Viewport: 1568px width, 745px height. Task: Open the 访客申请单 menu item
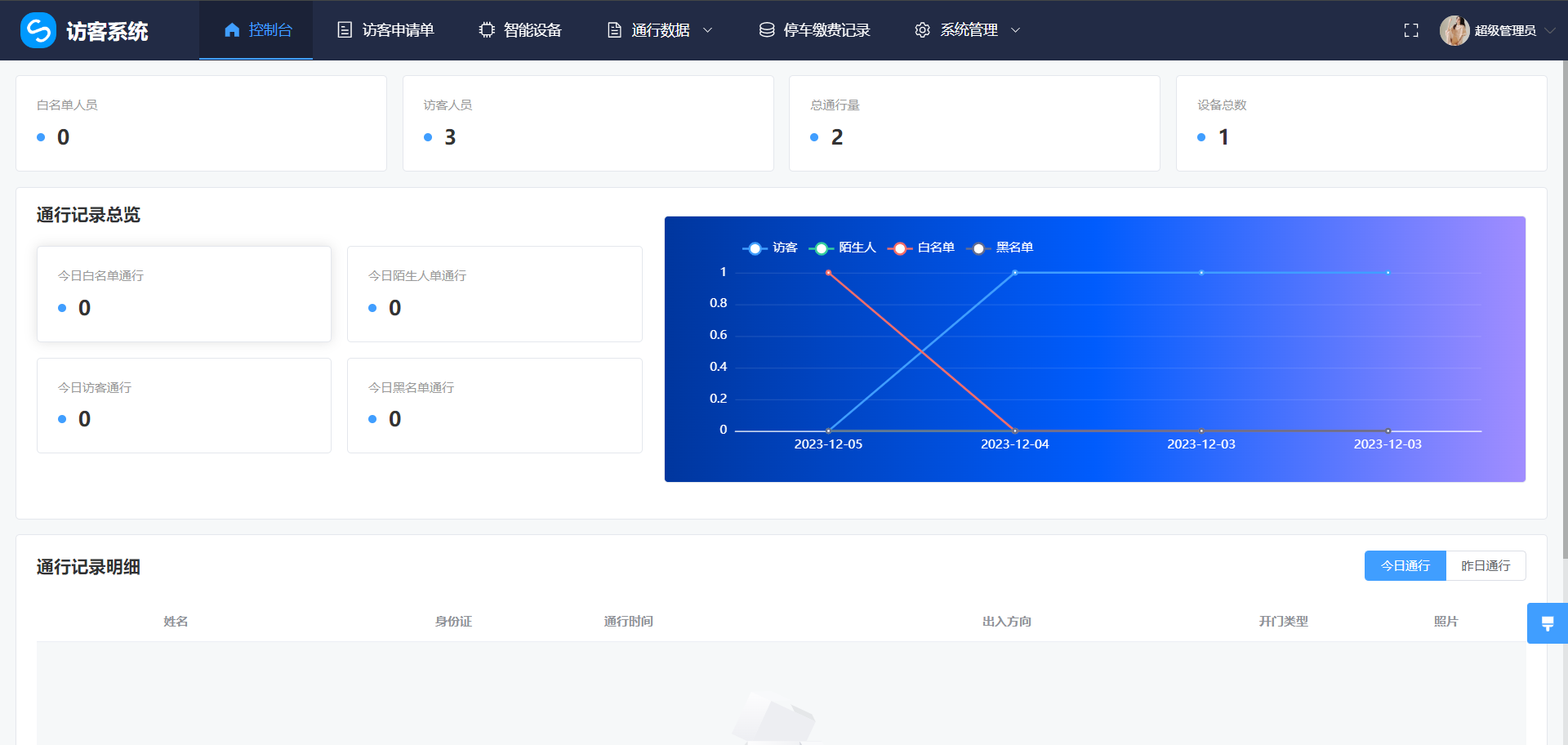tap(397, 30)
